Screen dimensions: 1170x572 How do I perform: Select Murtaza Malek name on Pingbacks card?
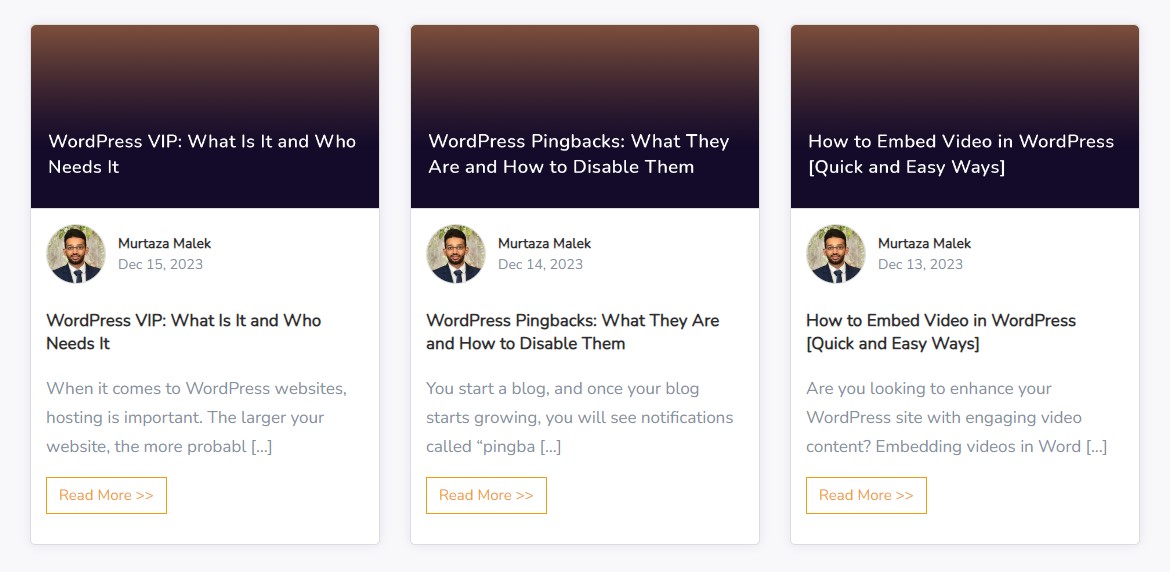click(545, 243)
